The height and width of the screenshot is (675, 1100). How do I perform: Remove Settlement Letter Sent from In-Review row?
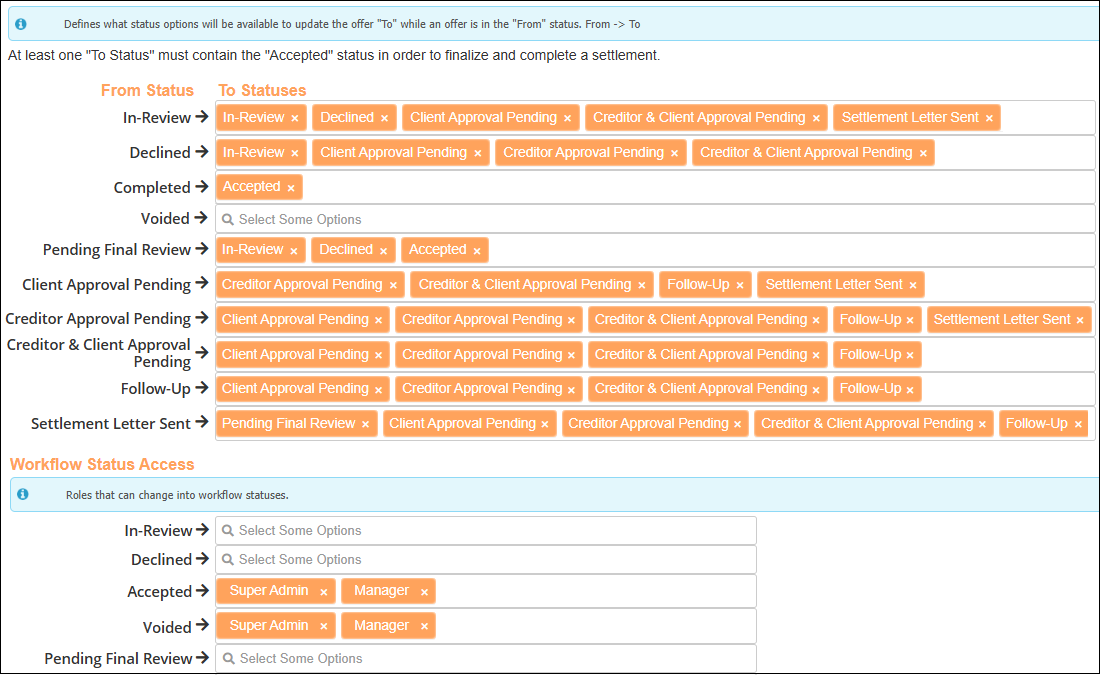[x=989, y=118]
